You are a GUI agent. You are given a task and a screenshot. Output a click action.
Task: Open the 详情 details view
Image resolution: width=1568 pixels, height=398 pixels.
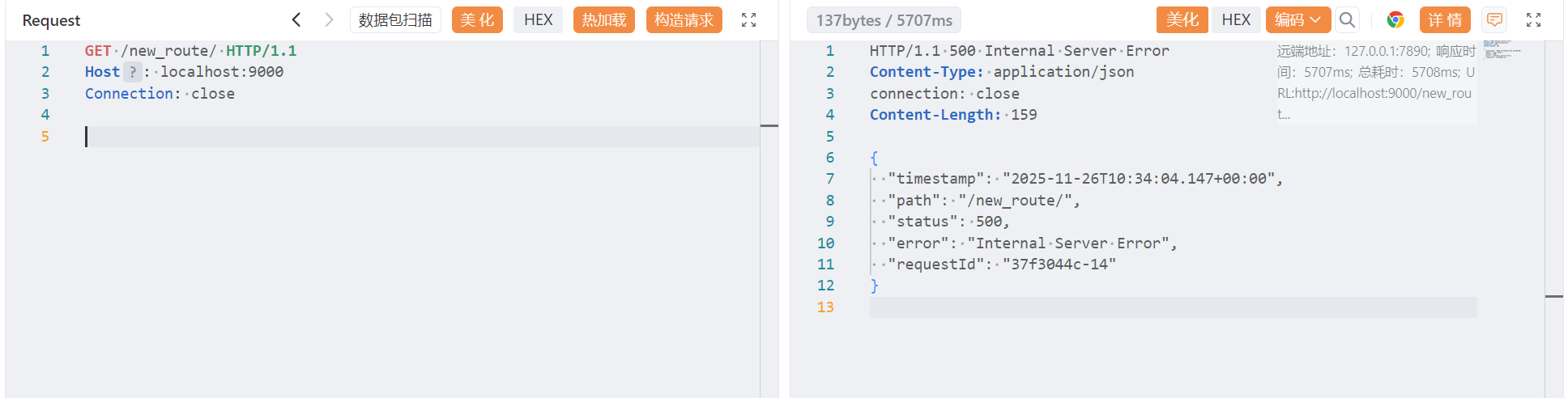pos(1445,19)
